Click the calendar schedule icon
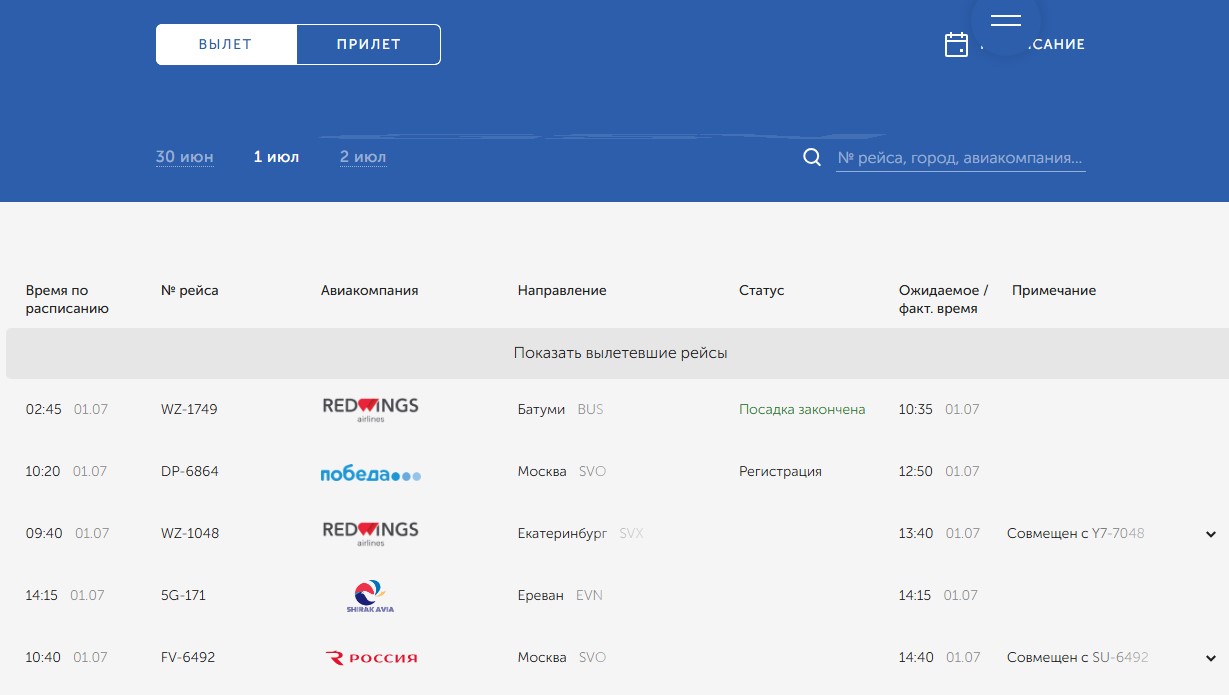This screenshot has height=695, width=1229. tap(956, 44)
